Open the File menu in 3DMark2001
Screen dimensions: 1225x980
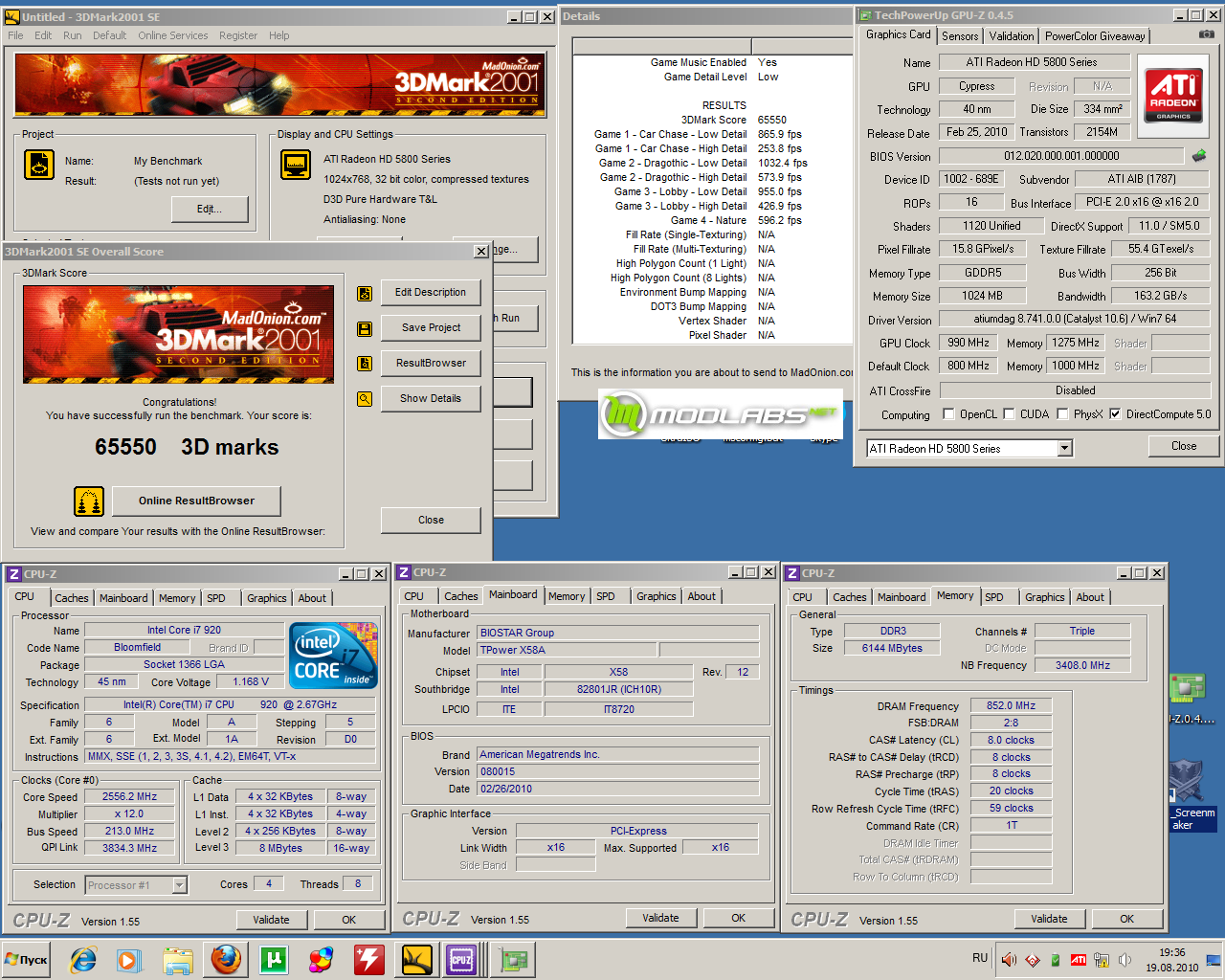[15, 35]
